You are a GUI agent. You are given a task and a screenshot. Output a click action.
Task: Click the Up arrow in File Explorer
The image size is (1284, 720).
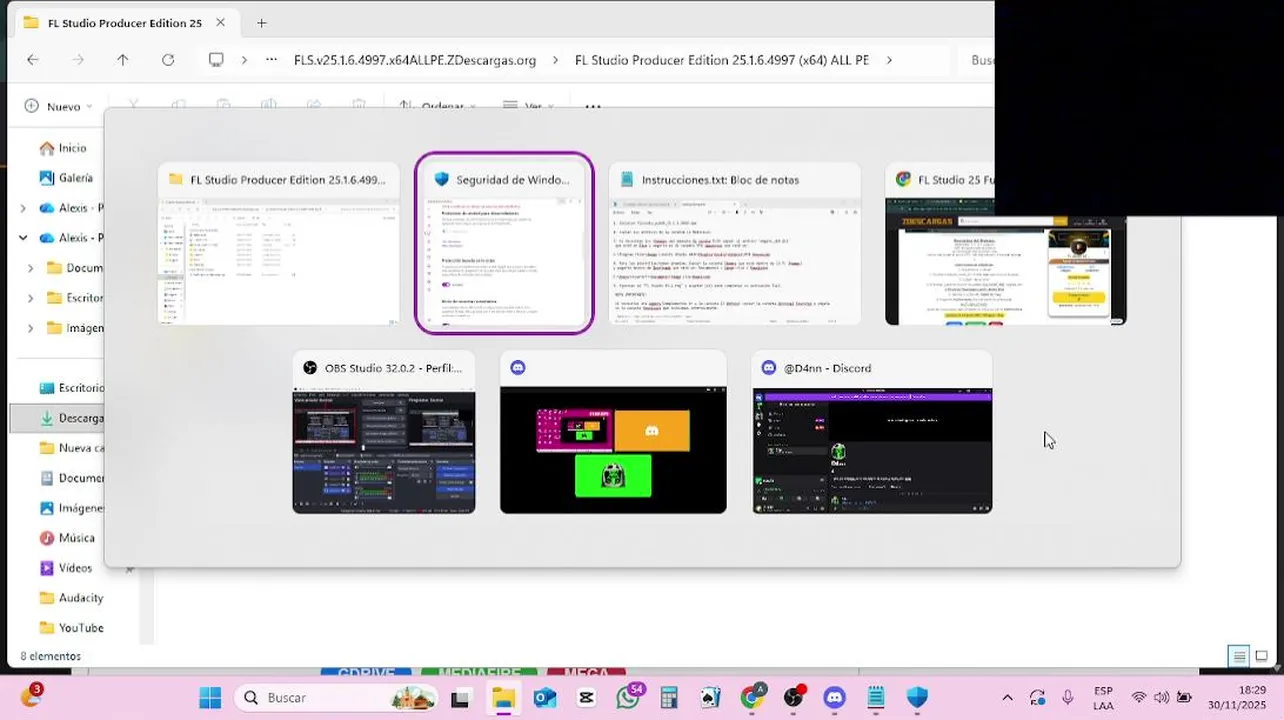coord(123,60)
